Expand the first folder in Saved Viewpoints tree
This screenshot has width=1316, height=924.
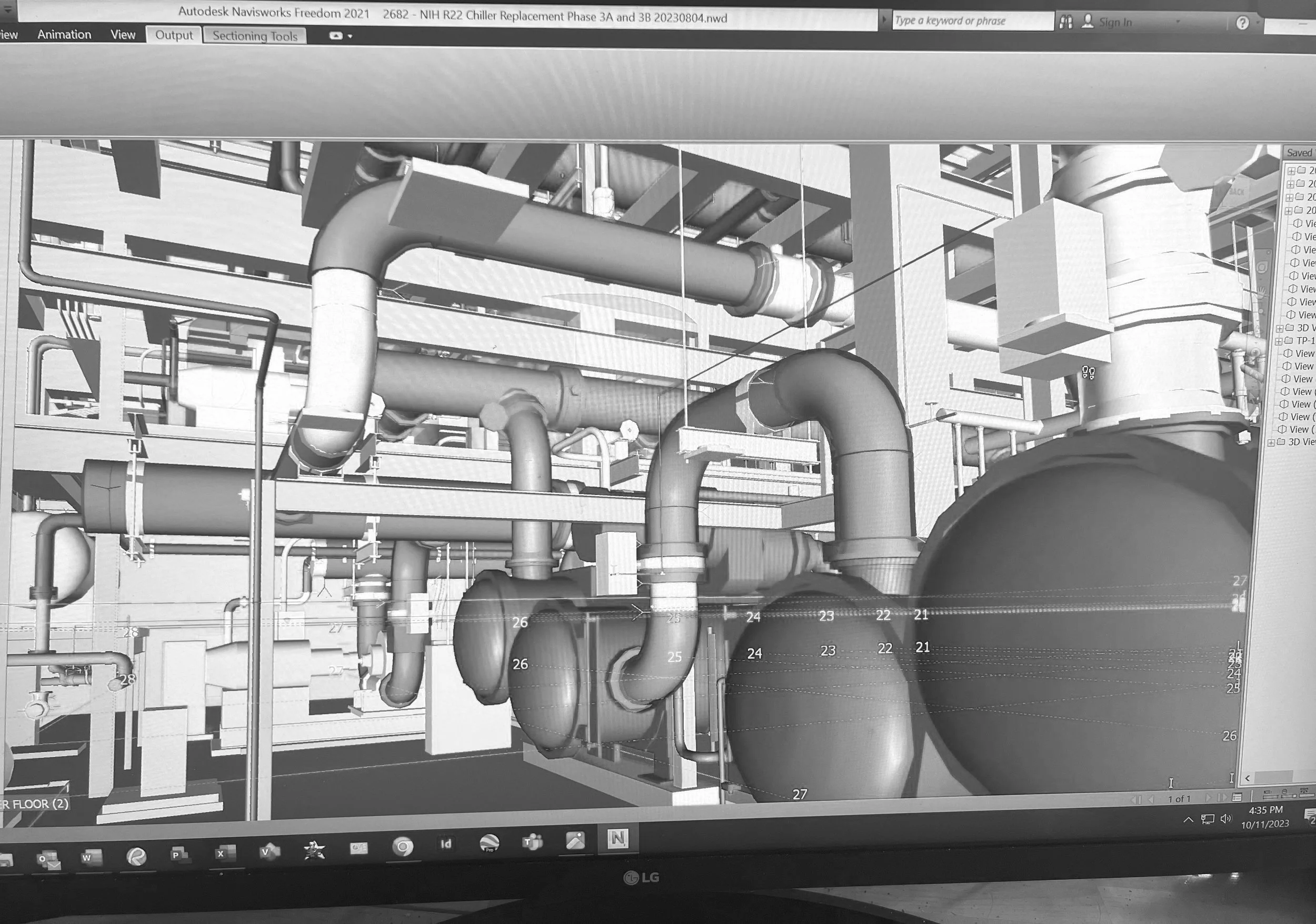(x=1291, y=170)
